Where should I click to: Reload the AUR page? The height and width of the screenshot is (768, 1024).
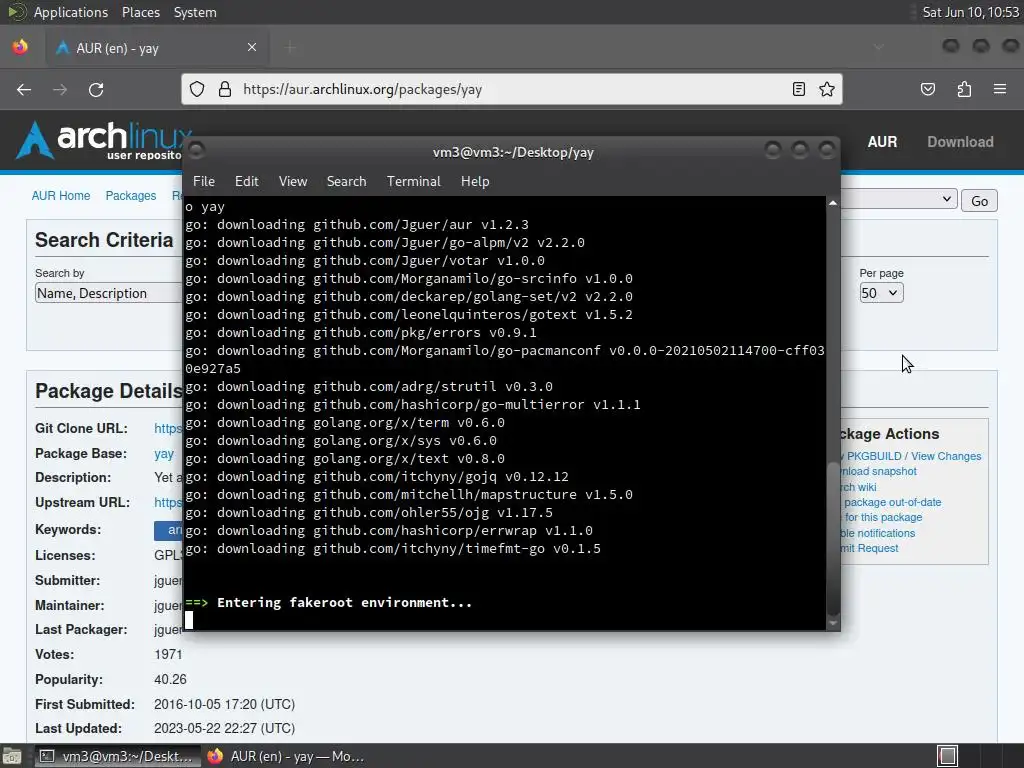(x=96, y=89)
